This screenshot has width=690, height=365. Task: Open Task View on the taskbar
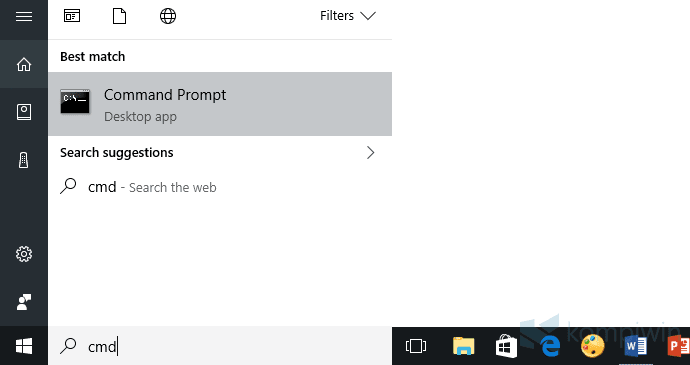coord(416,346)
